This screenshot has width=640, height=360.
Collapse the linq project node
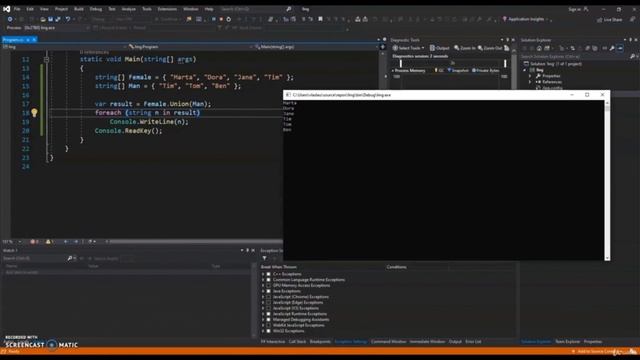click(525, 70)
